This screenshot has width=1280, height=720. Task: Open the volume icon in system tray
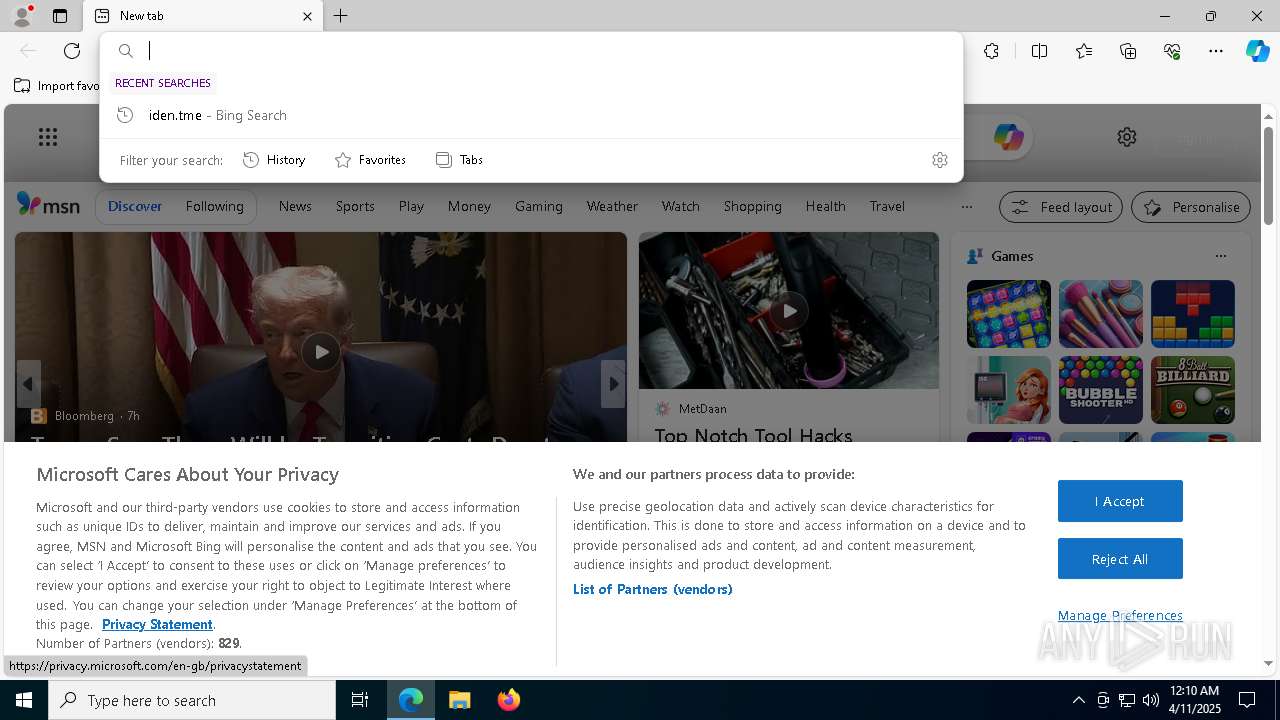pos(1151,700)
